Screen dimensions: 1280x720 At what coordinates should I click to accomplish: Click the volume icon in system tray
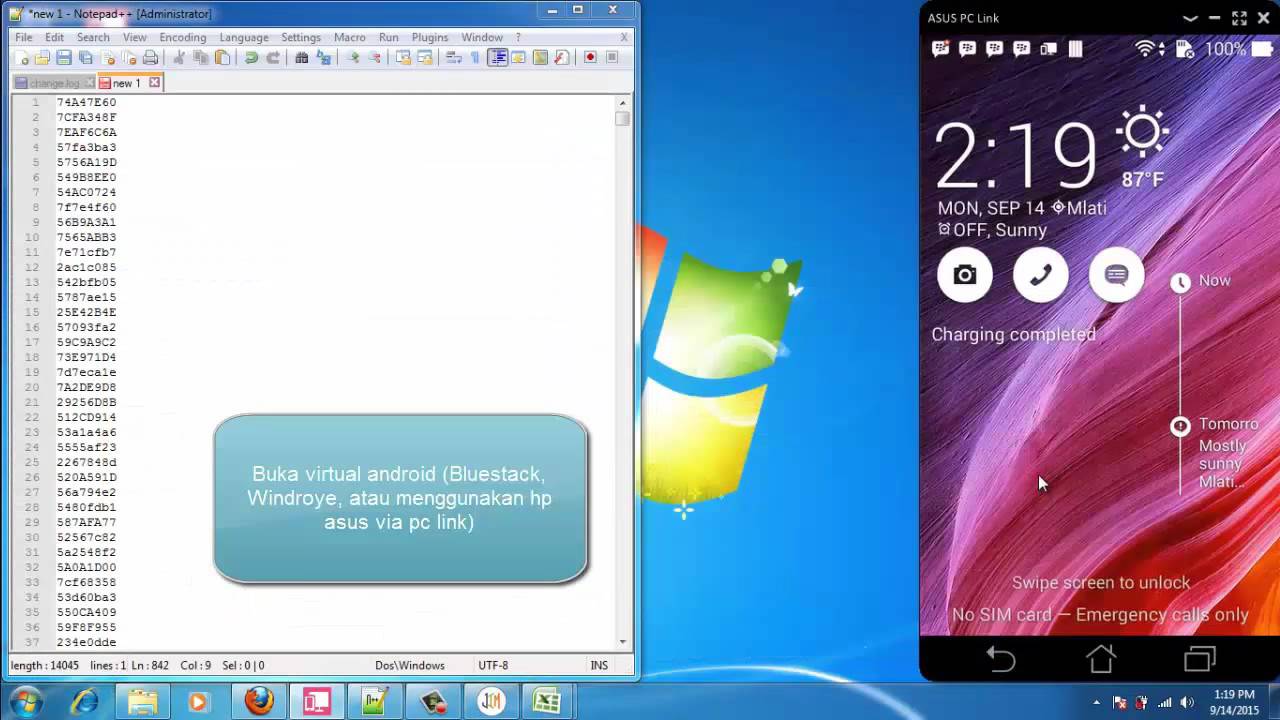coord(1187,702)
